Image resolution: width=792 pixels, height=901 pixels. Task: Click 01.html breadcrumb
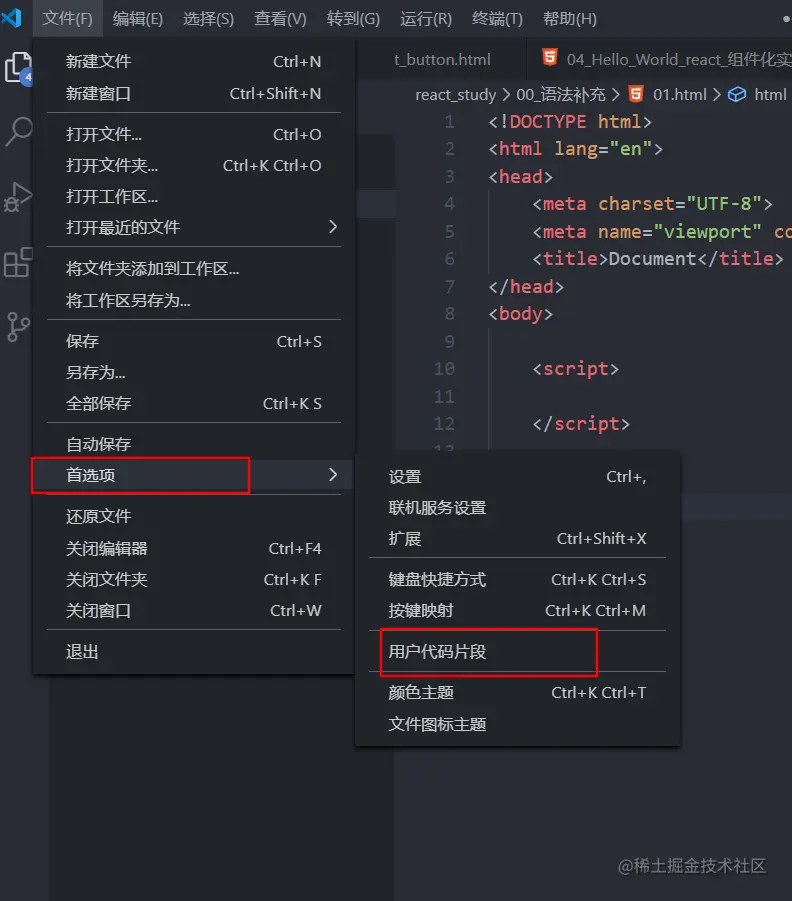tap(679, 94)
